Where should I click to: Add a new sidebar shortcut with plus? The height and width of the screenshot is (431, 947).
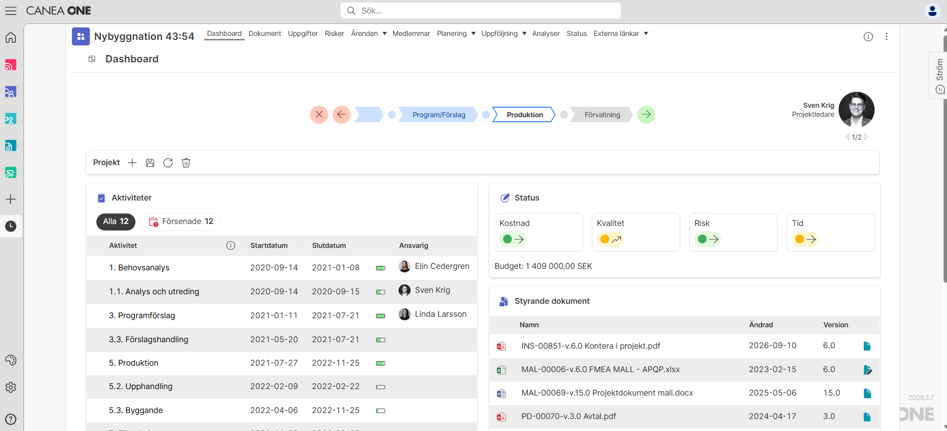[x=11, y=199]
